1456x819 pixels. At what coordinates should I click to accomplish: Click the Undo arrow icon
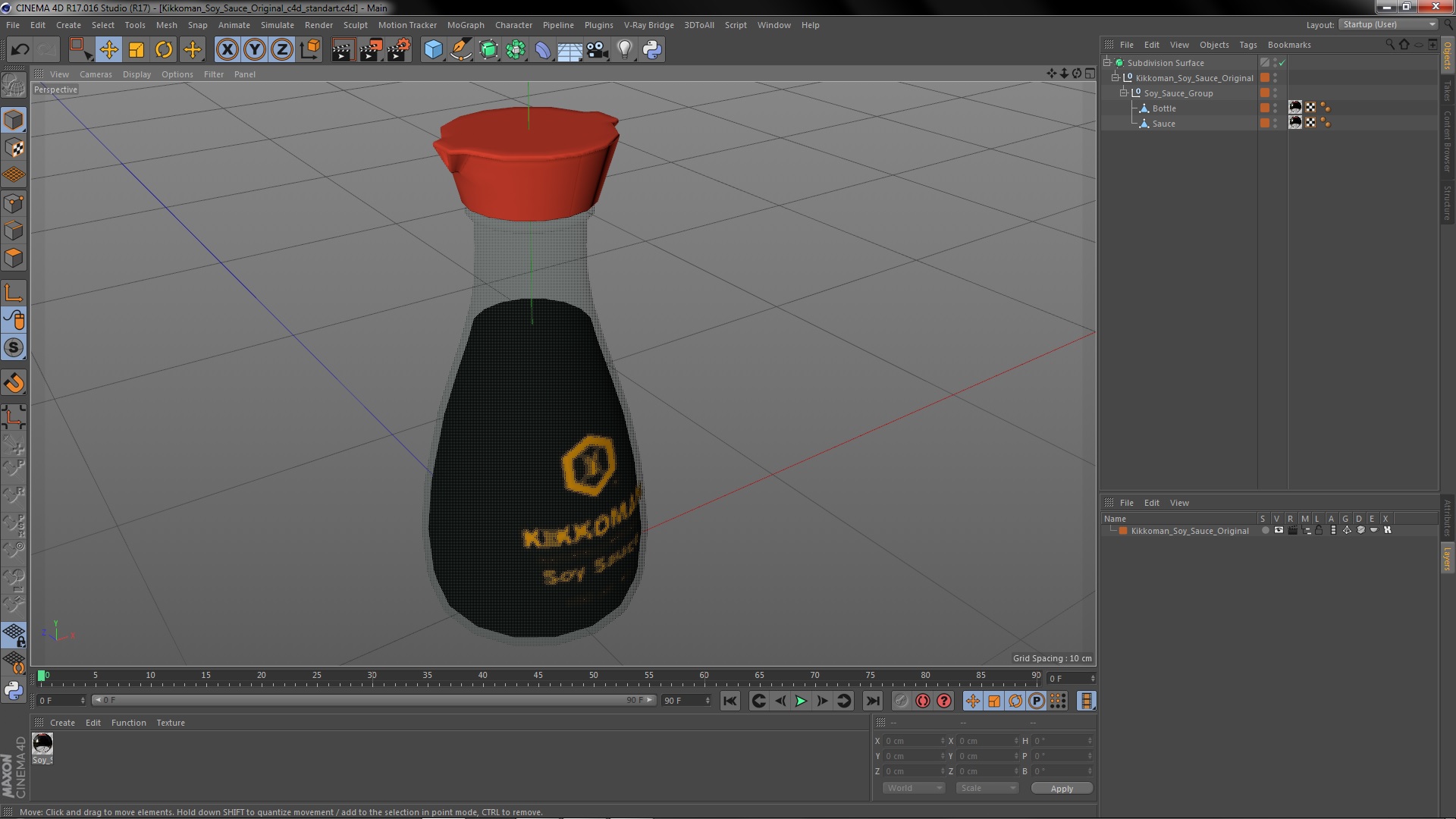(x=20, y=50)
